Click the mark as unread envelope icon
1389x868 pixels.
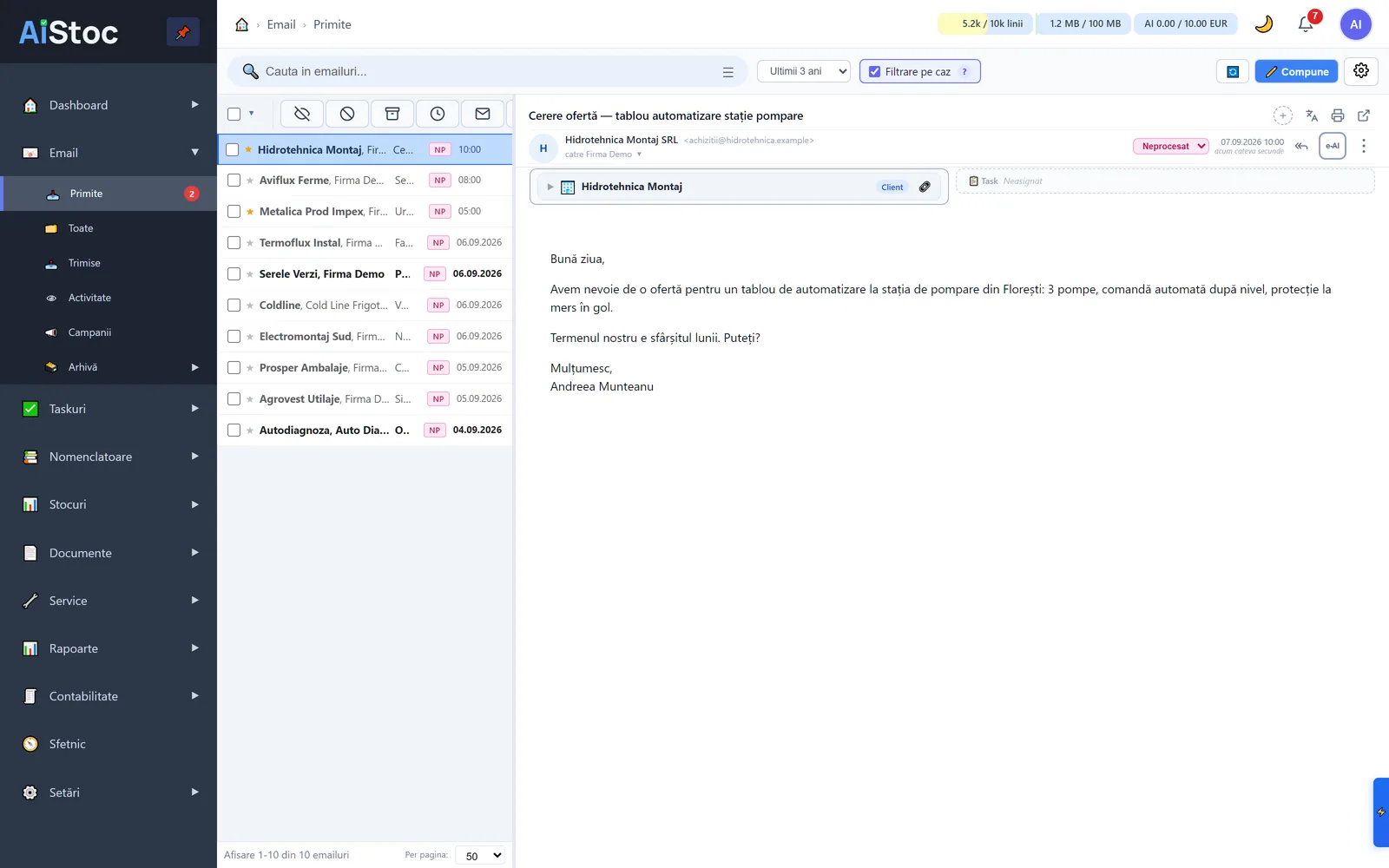point(483,114)
